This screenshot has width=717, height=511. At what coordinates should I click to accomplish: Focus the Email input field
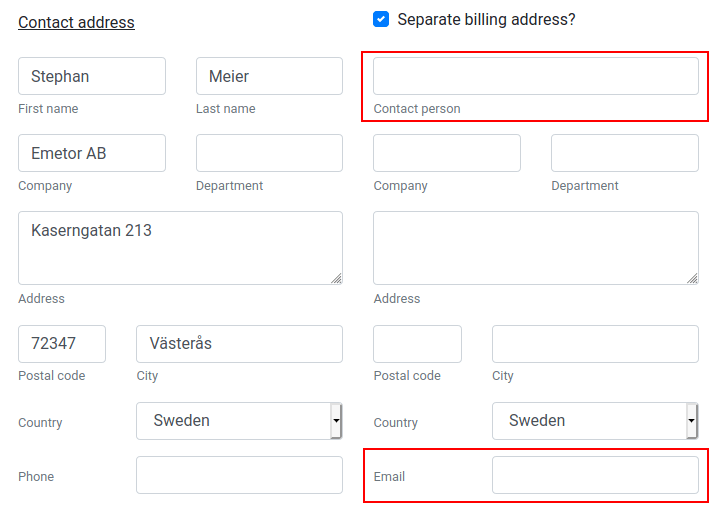[x=595, y=475]
